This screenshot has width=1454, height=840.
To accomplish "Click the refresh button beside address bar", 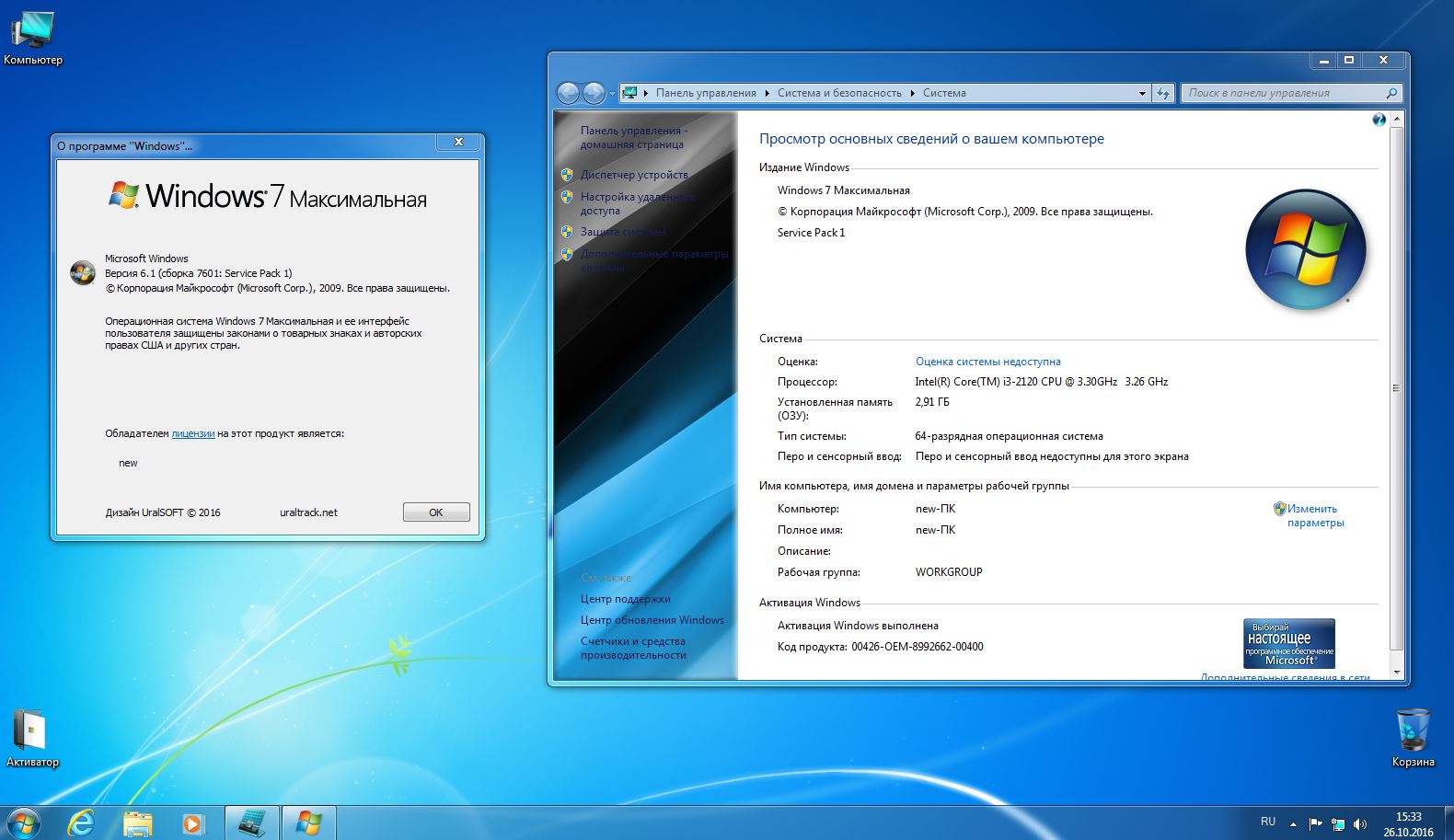I will [x=1164, y=93].
